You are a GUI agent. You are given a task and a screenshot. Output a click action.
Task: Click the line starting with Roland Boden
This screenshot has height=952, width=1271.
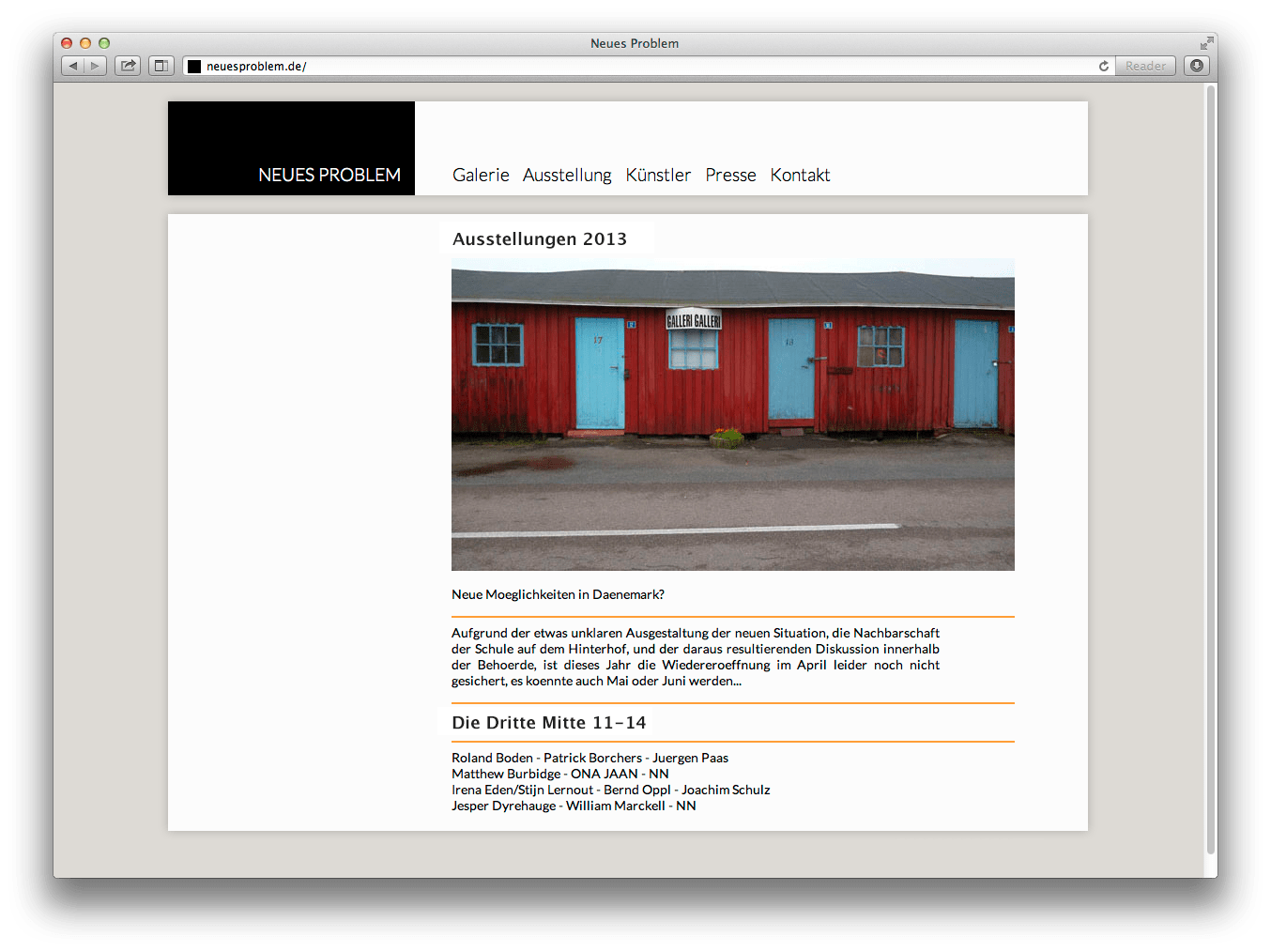tap(590, 758)
